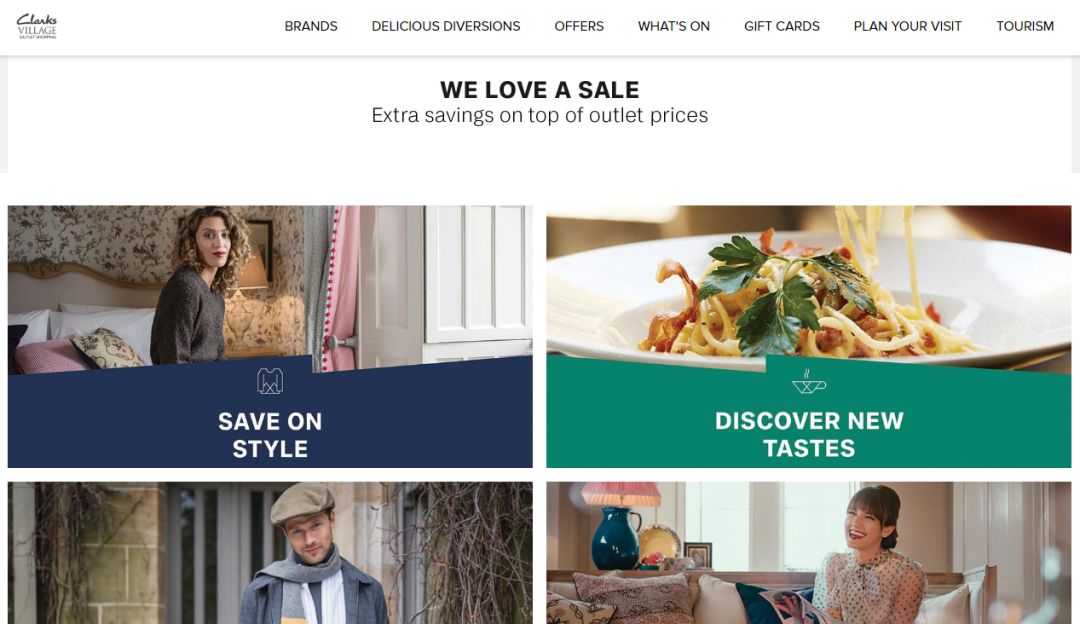The width and height of the screenshot is (1080, 624).
Task: Select Gift Cards in the navigation
Action: (x=782, y=26)
